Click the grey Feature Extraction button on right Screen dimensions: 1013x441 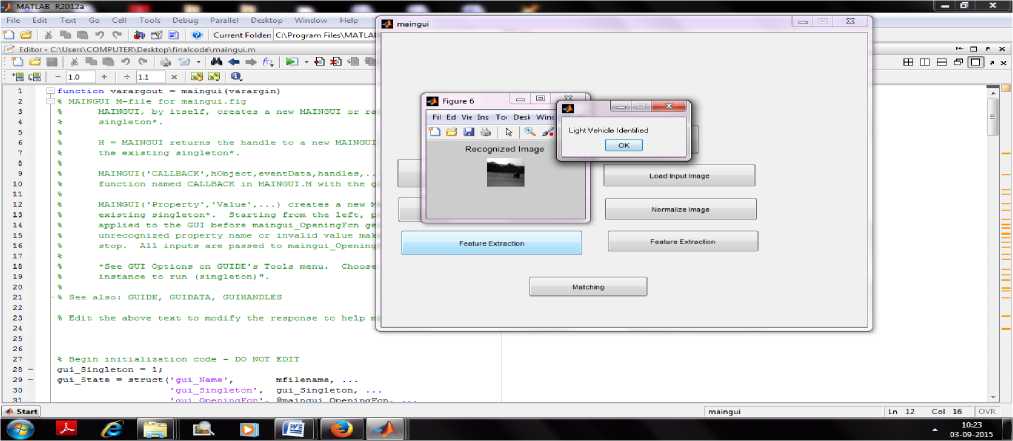click(x=682, y=241)
